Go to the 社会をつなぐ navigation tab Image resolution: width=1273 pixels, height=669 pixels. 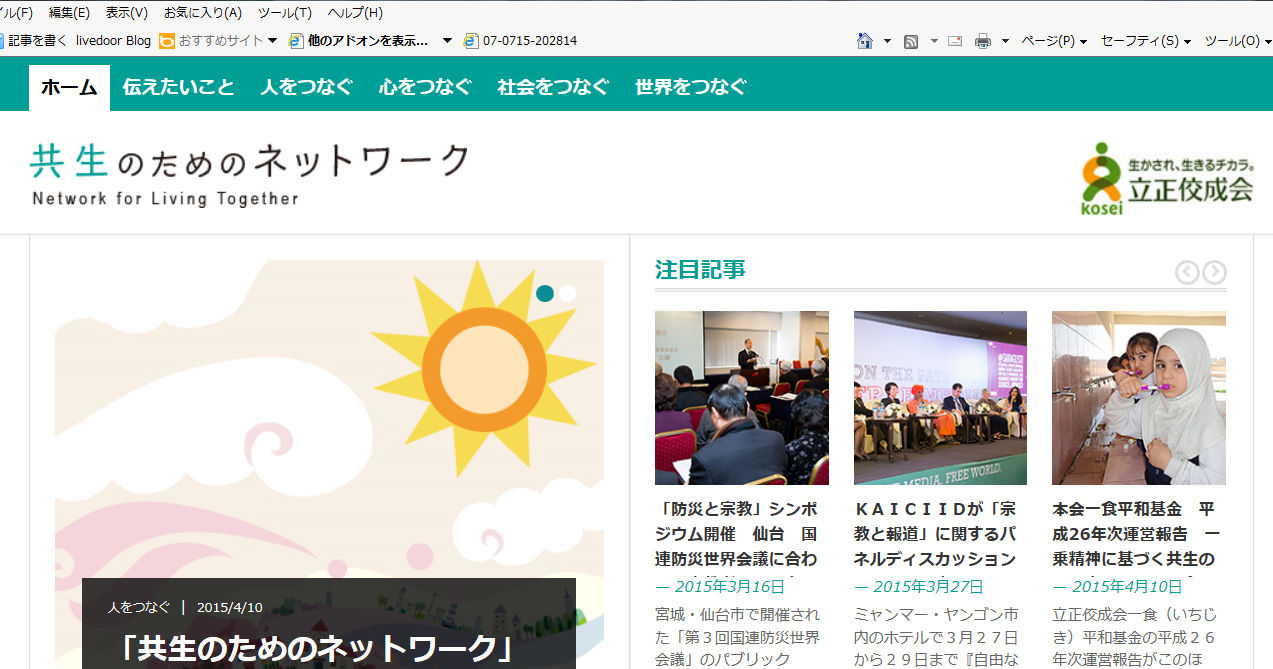tap(553, 87)
